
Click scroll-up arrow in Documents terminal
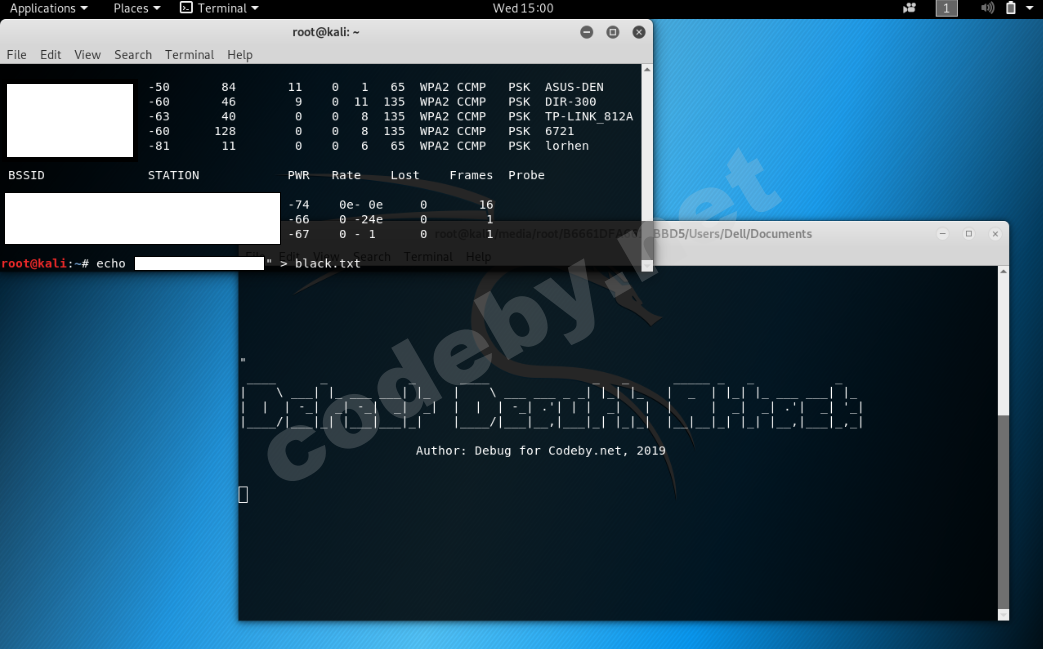coord(1004,271)
